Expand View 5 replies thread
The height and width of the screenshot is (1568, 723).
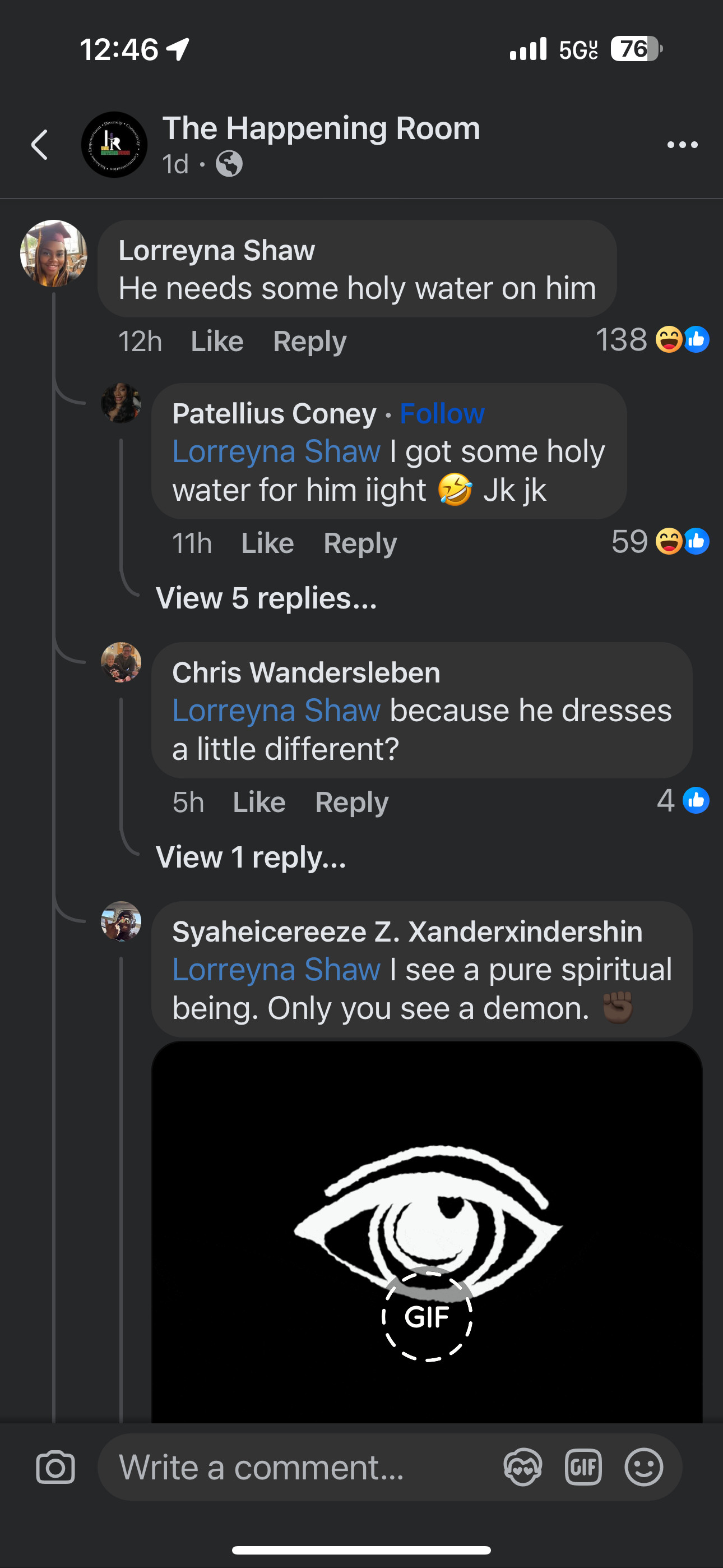pos(266,598)
